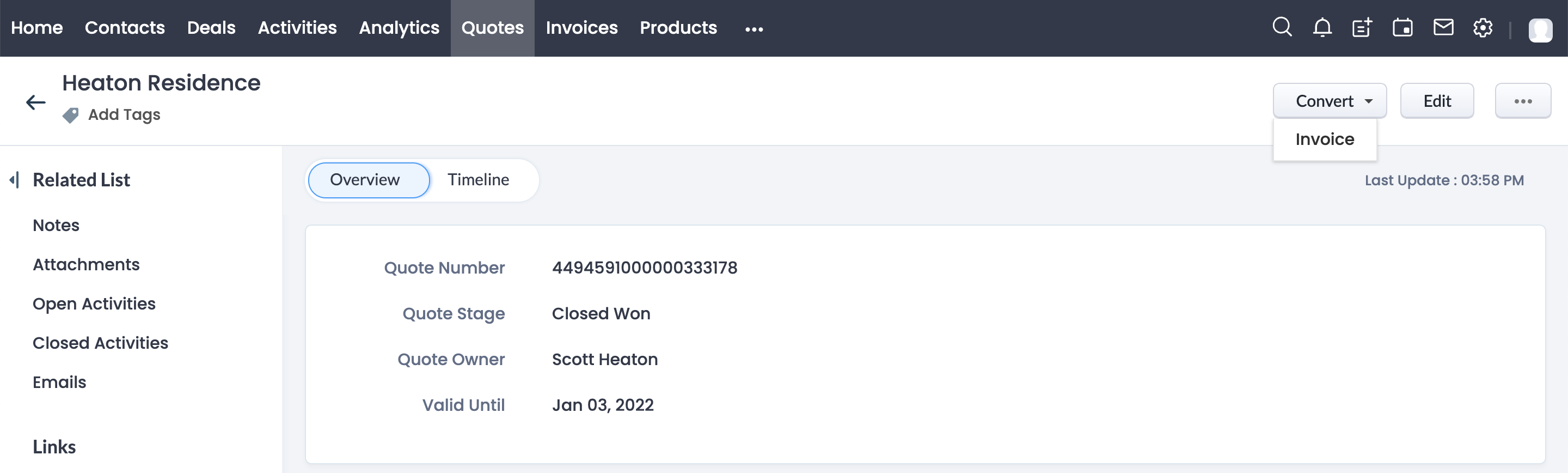Show more modules in navigation bar
The width and height of the screenshot is (1568, 473).
pyautogui.click(x=754, y=29)
